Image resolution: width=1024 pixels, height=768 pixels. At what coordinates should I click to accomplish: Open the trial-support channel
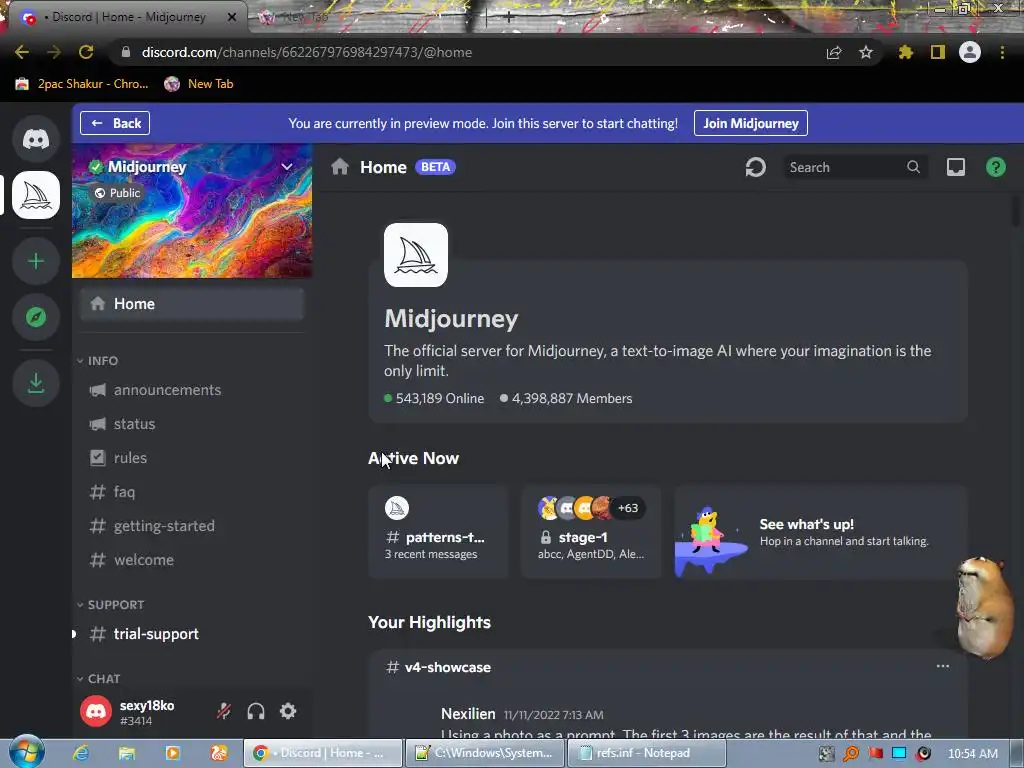(191, 633)
